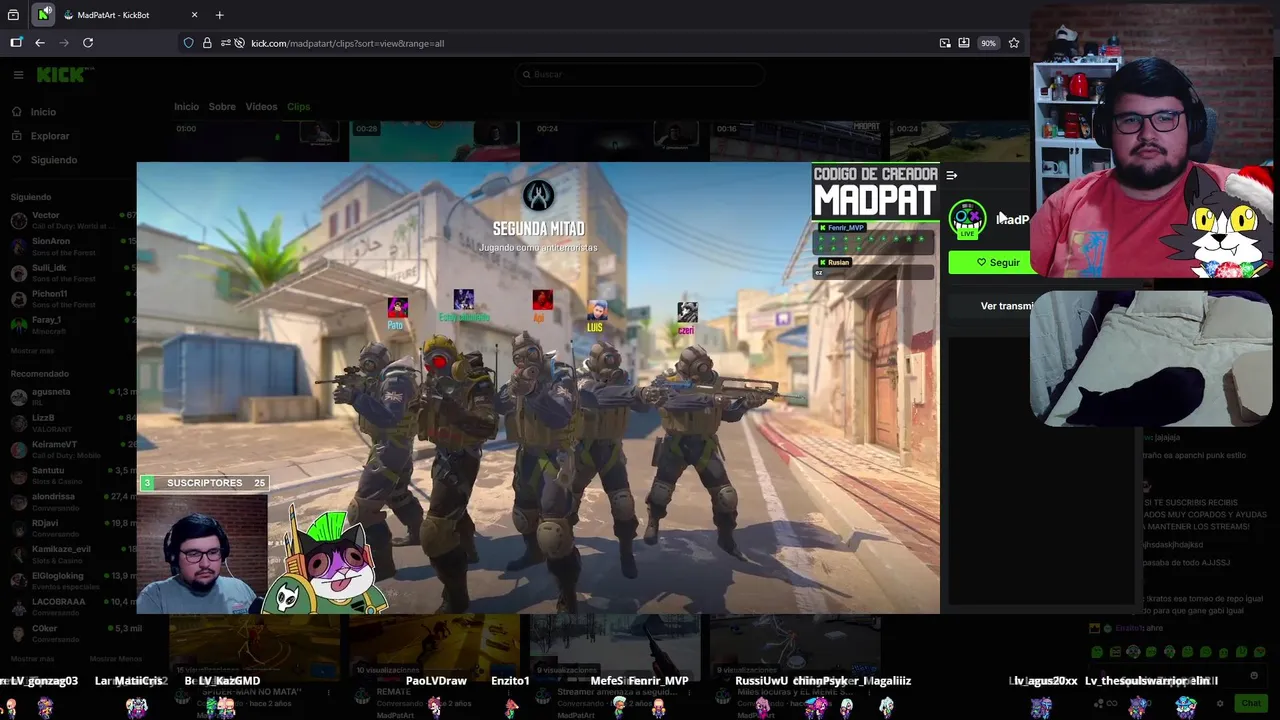Click the Chat send button
This screenshot has height=720, width=1280.
pos(1251,703)
